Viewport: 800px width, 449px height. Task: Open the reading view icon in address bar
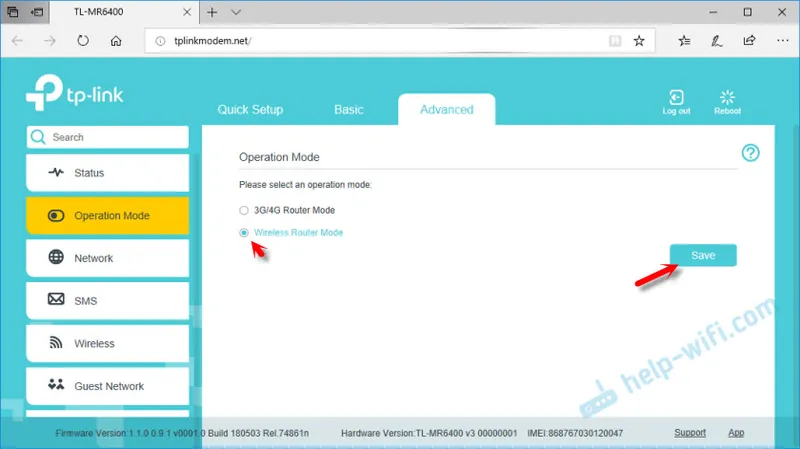tap(615, 41)
